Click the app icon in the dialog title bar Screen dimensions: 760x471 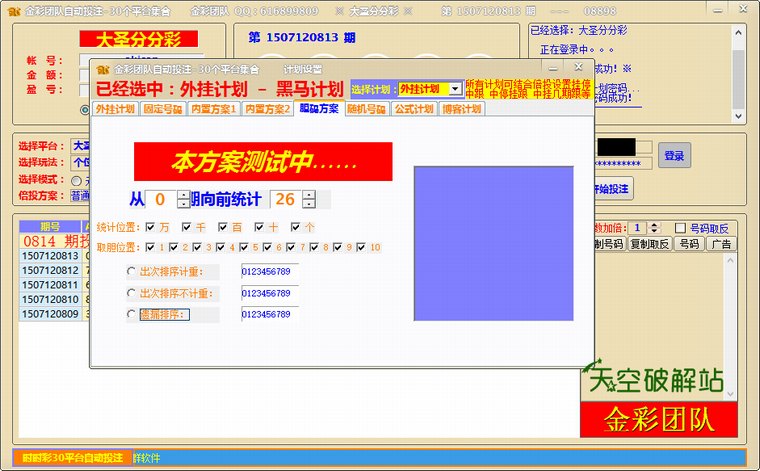[x=102, y=70]
